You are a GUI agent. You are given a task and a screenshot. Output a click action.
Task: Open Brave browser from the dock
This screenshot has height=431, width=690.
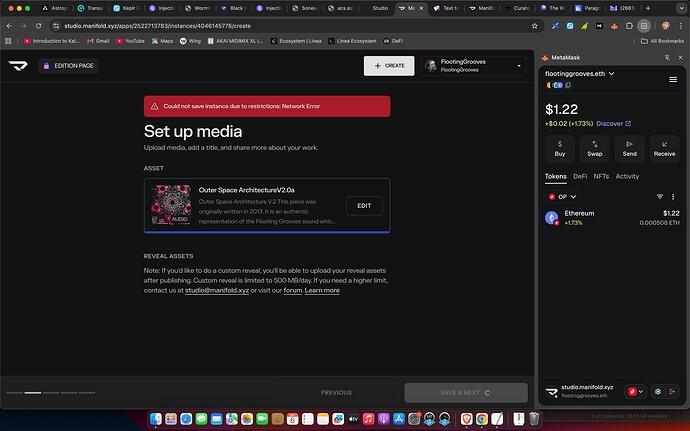(x=466, y=419)
